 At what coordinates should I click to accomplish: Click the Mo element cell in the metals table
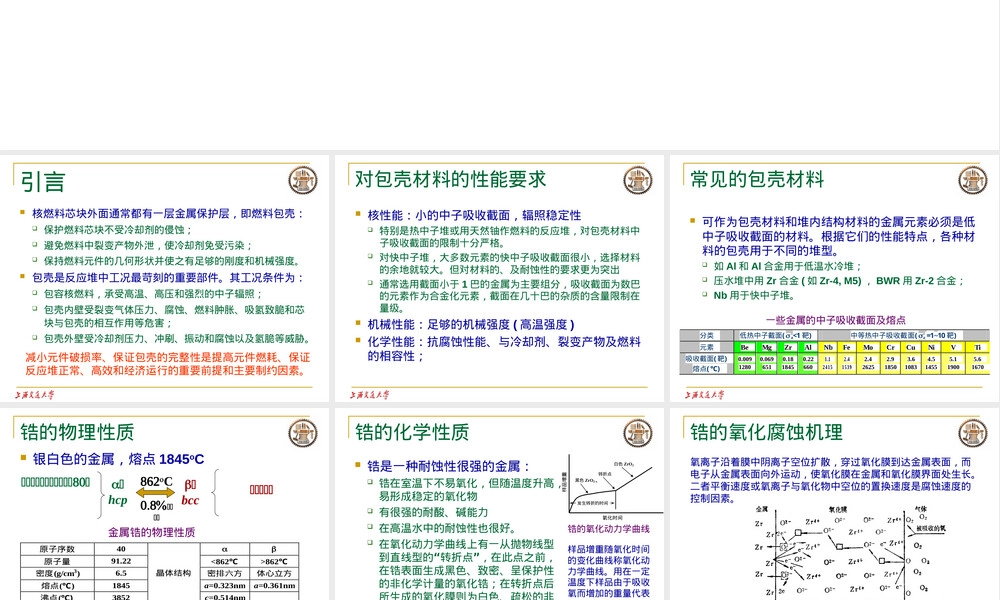coord(868,347)
